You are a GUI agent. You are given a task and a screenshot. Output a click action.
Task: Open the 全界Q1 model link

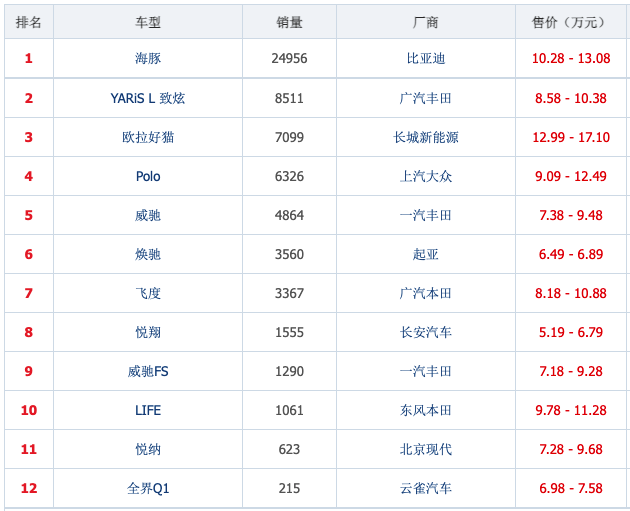[x=148, y=488]
